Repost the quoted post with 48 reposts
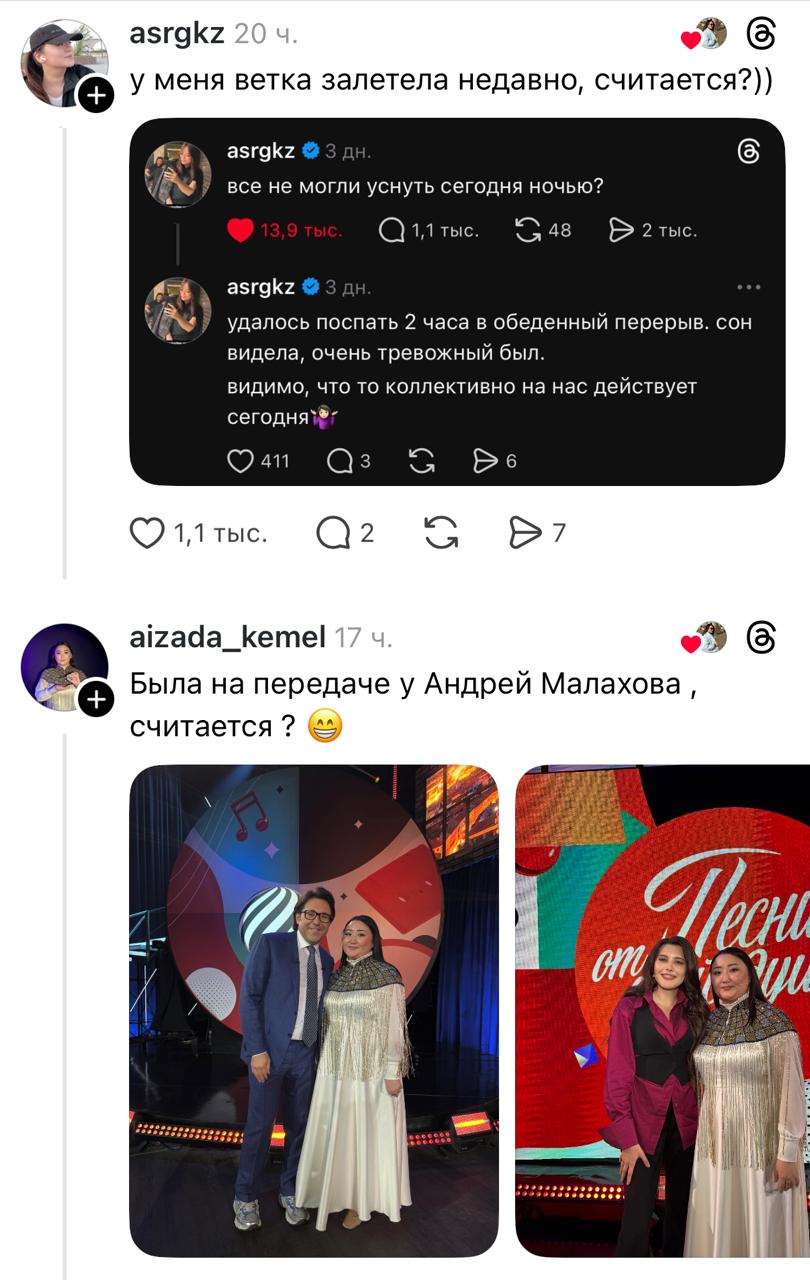The width and height of the screenshot is (810, 1280). coord(527,231)
